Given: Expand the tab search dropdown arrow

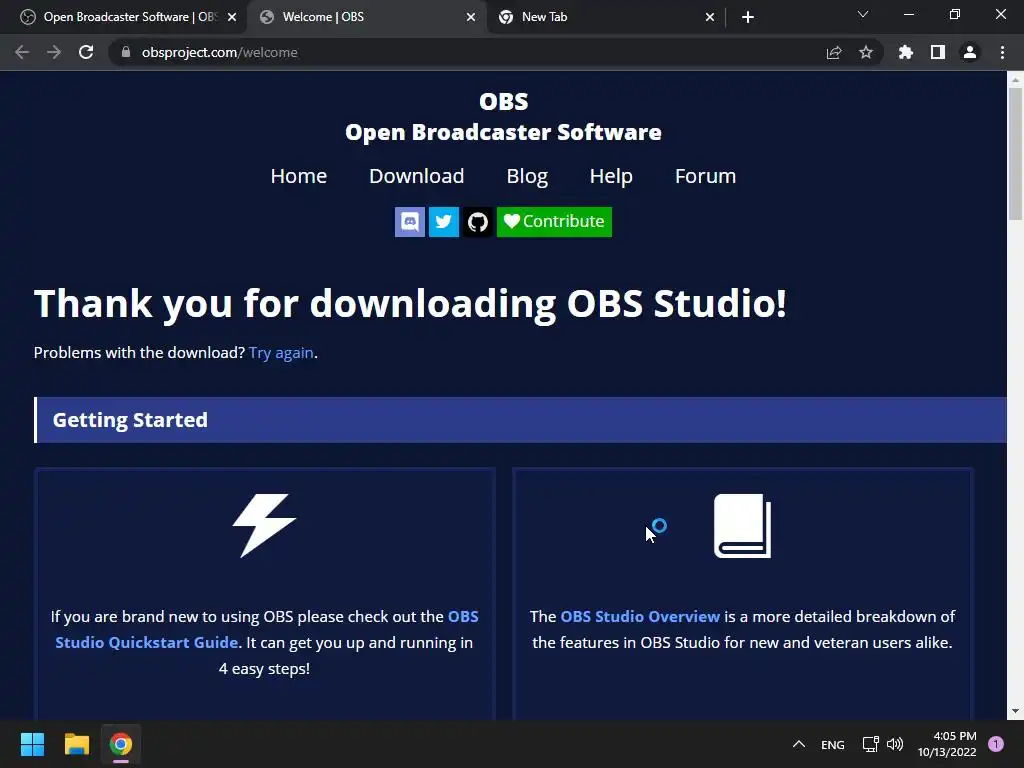Looking at the screenshot, I should coord(863,14).
